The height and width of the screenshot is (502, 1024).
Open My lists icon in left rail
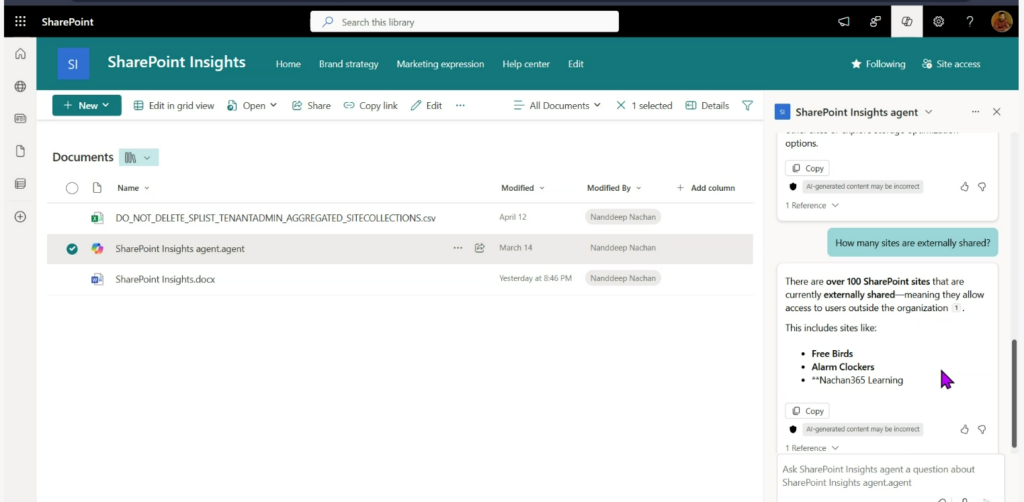pyautogui.click(x=20, y=184)
